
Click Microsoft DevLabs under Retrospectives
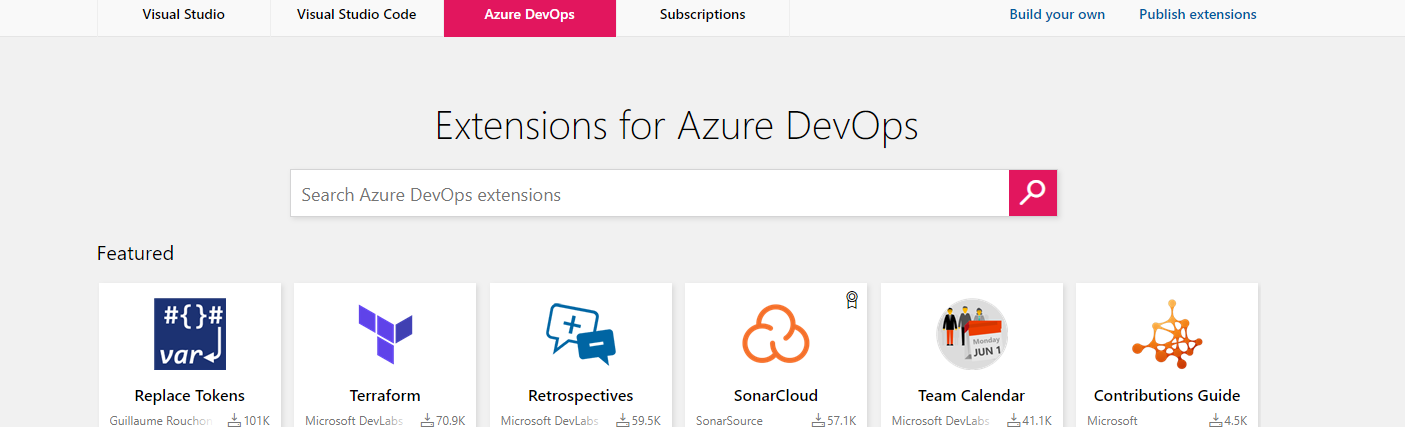tap(550, 421)
